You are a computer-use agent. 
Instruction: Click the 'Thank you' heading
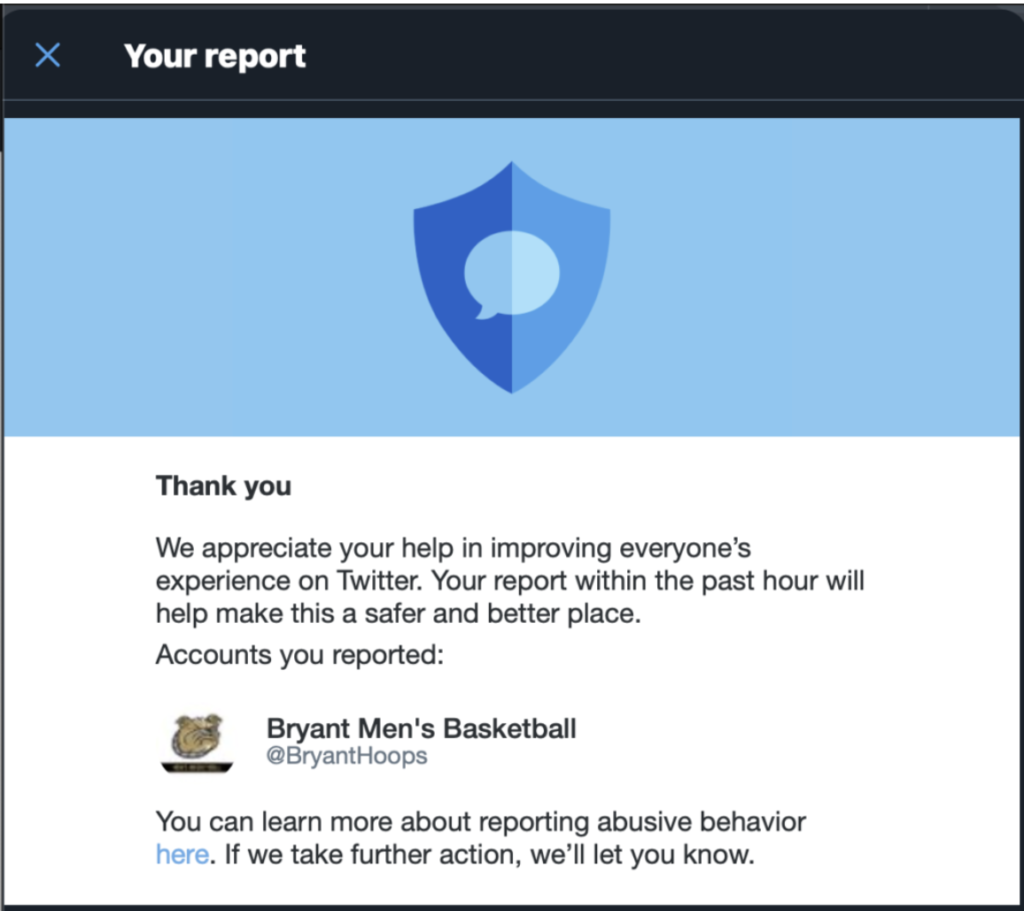click(223, 486)
